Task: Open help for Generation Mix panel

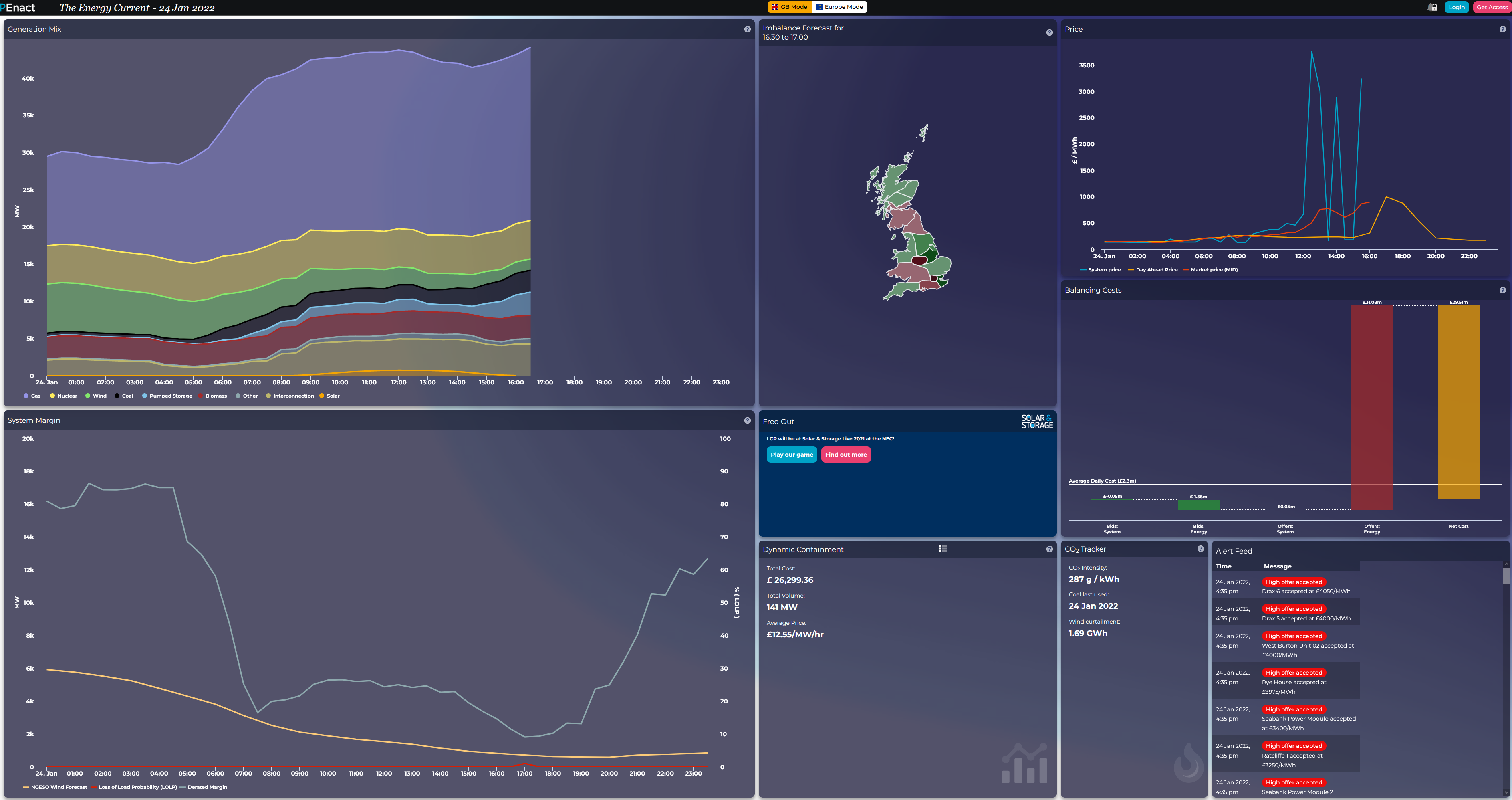Action: point(747,29)
